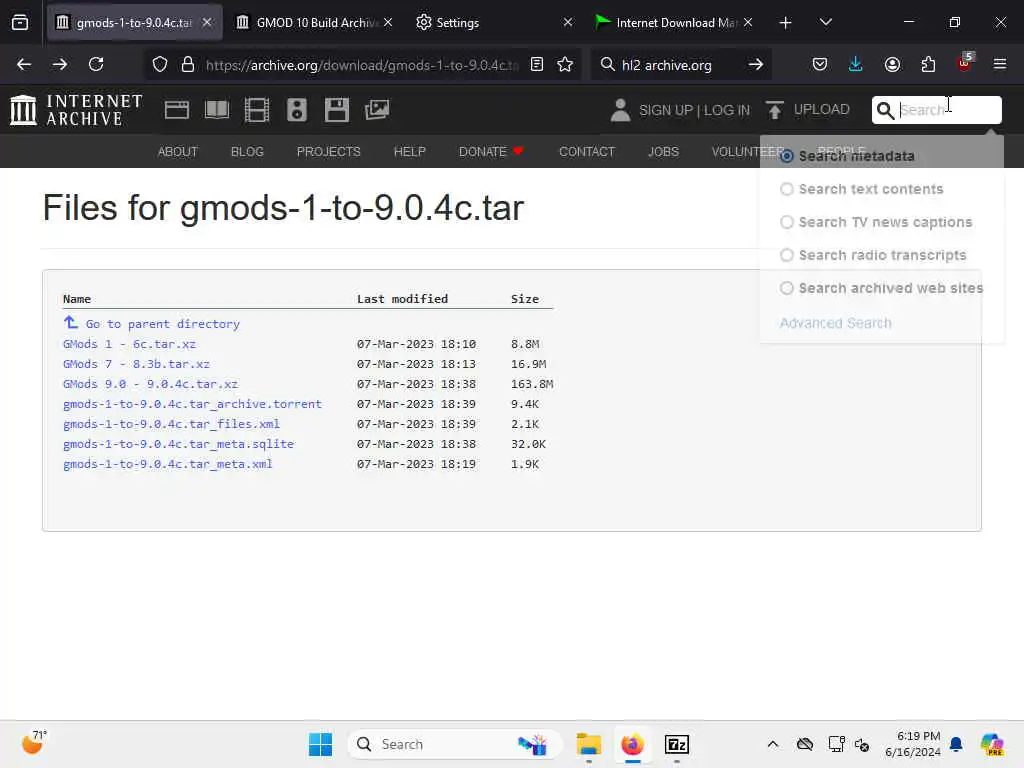Viewport: 1024px width, 768px height.
Task: Go forward with the browser forward arrow
Action: (60, 64)
